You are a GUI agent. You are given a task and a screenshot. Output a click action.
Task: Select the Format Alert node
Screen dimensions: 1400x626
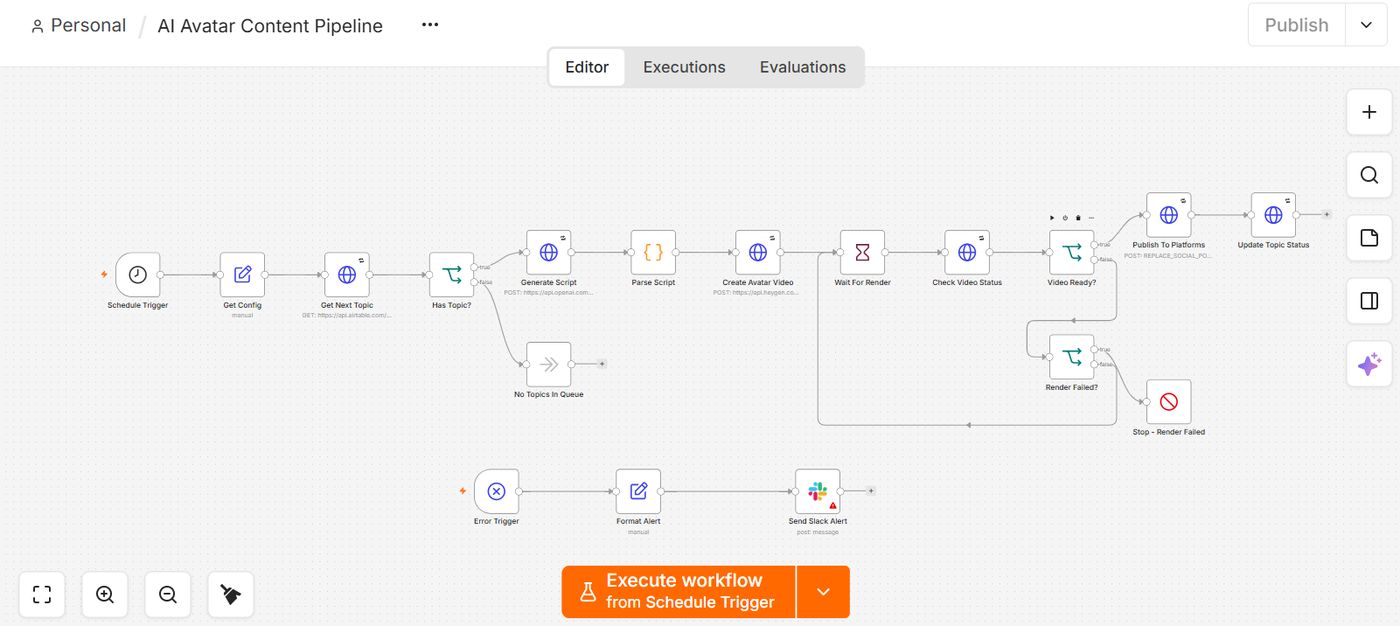(x=638, y=491)
